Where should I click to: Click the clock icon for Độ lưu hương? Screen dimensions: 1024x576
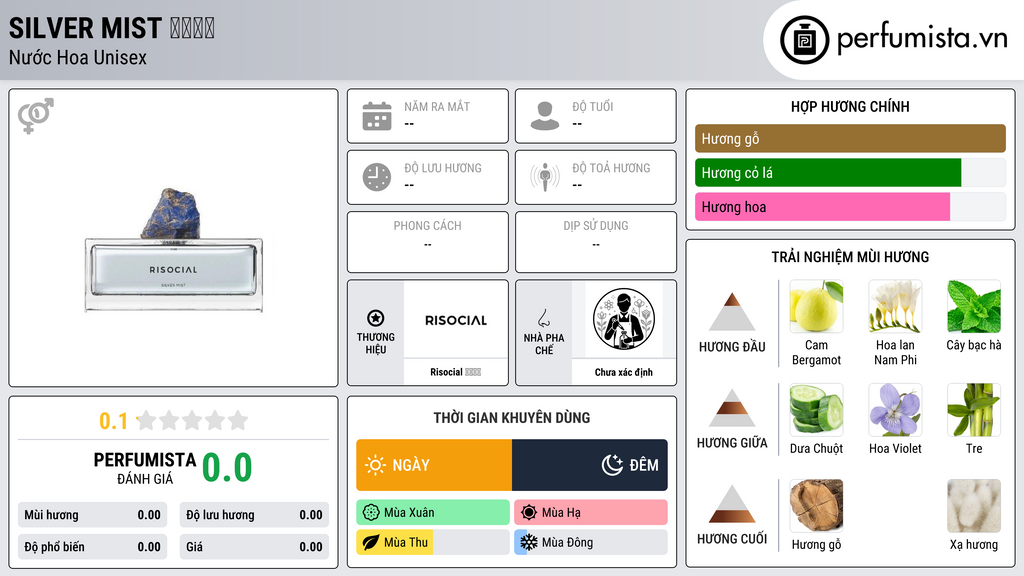coord(377,177)
